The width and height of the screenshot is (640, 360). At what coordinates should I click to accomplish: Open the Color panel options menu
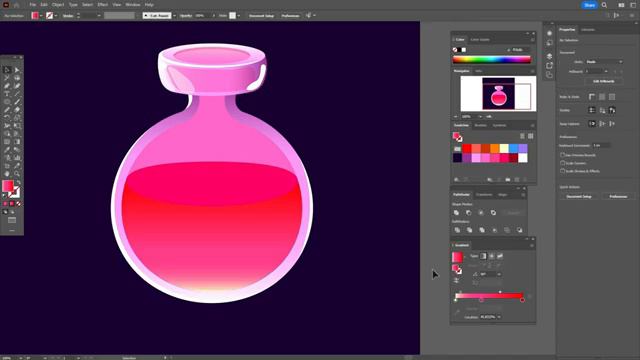click(532, 40)
